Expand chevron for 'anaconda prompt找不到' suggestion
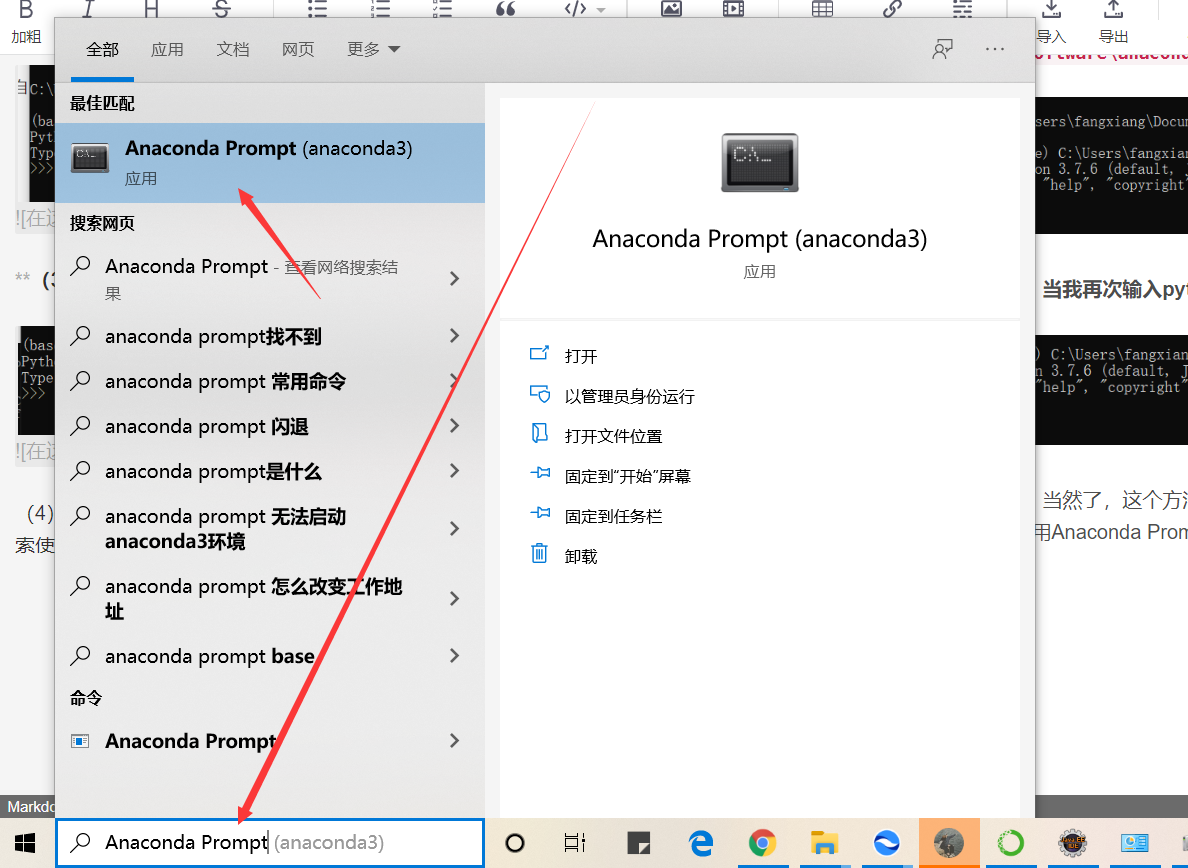Screen dimensions: 1188x868 click(455, 336)
